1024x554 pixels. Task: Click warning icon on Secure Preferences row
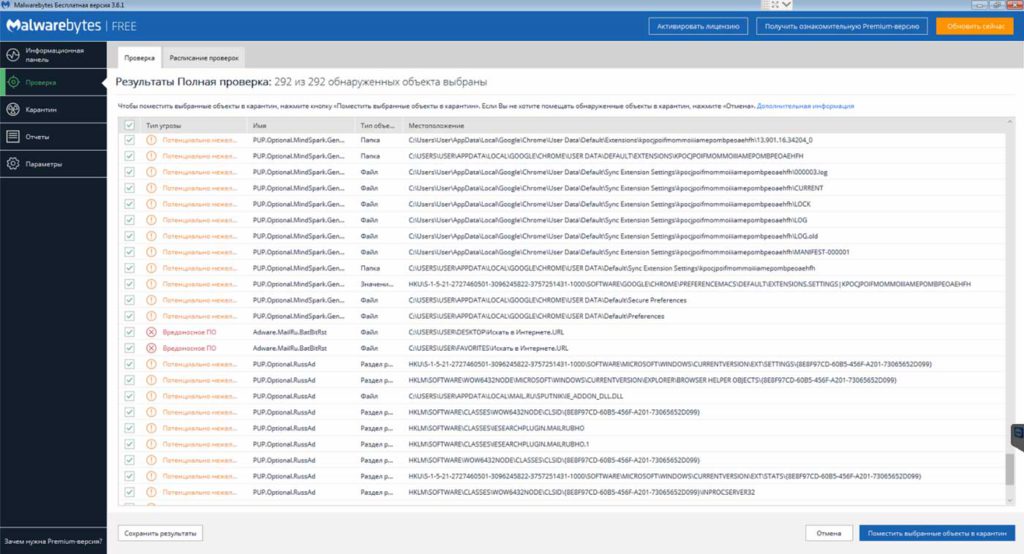(151, 300)
